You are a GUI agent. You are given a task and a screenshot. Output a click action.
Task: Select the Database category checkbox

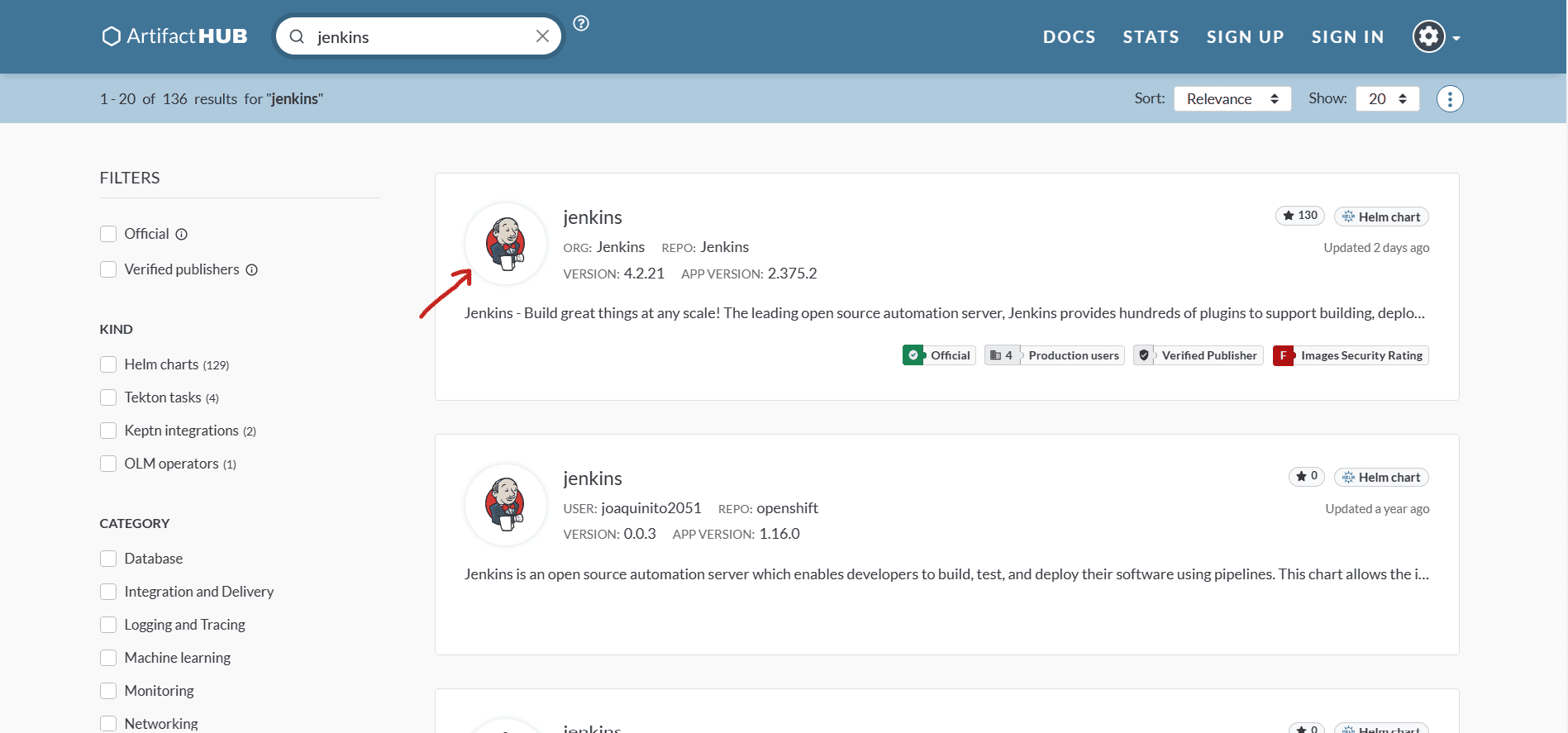pos(108,559)
